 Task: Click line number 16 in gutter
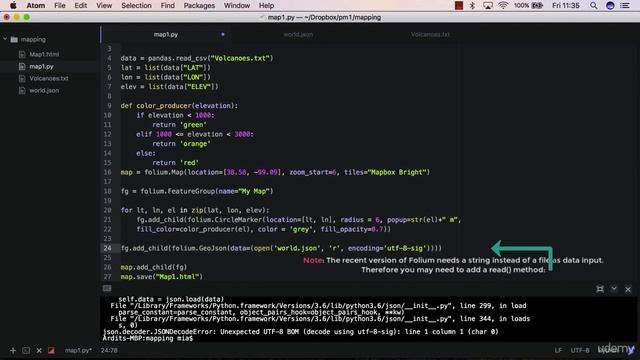tap(107, 172)
